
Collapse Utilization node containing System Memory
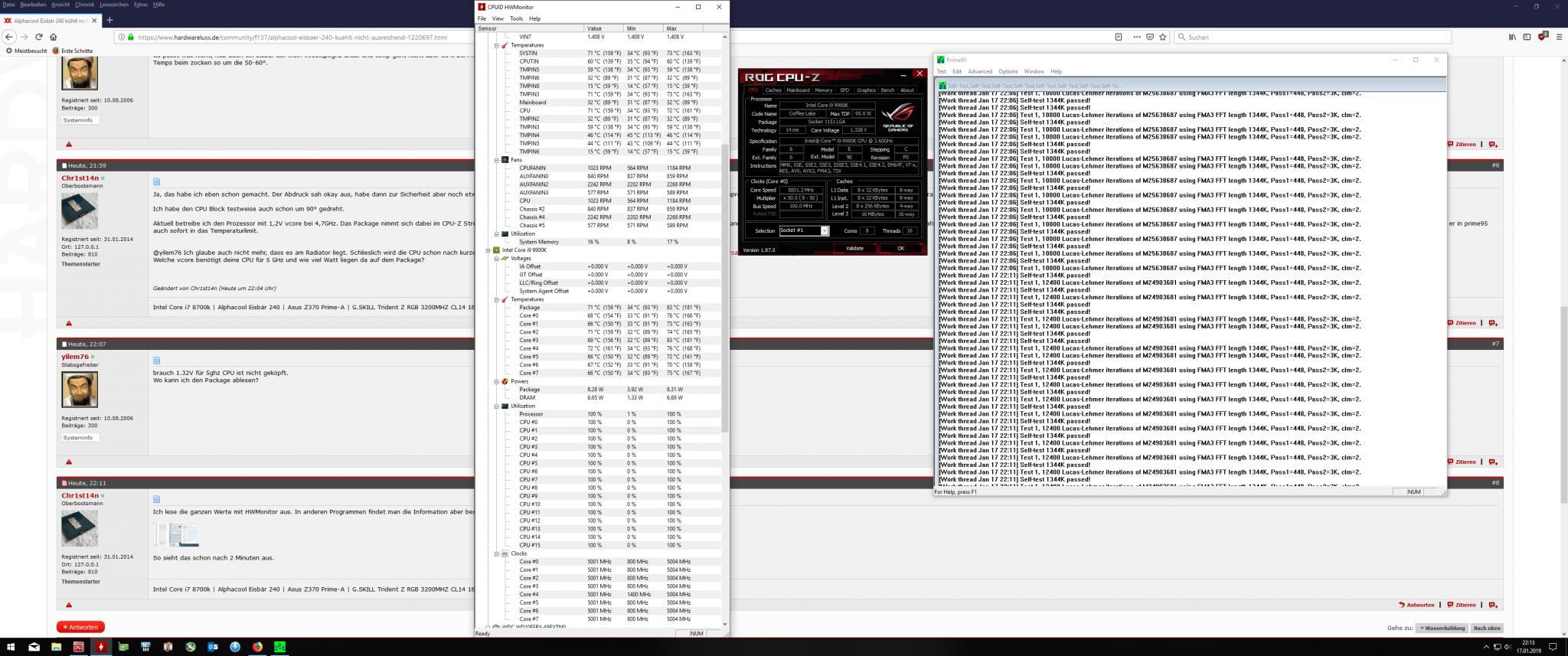(x=496, y=233)
